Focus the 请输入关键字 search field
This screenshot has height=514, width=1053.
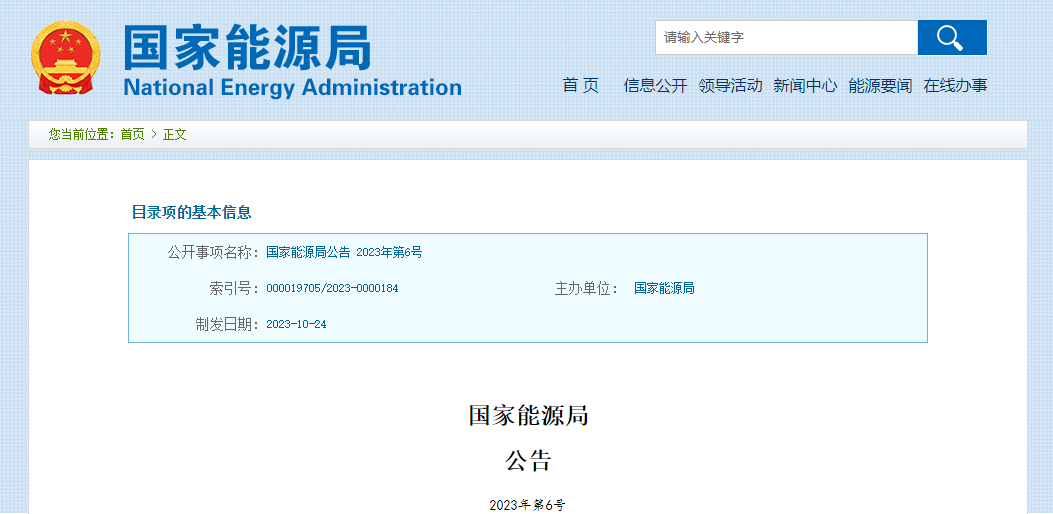point(786,38)
